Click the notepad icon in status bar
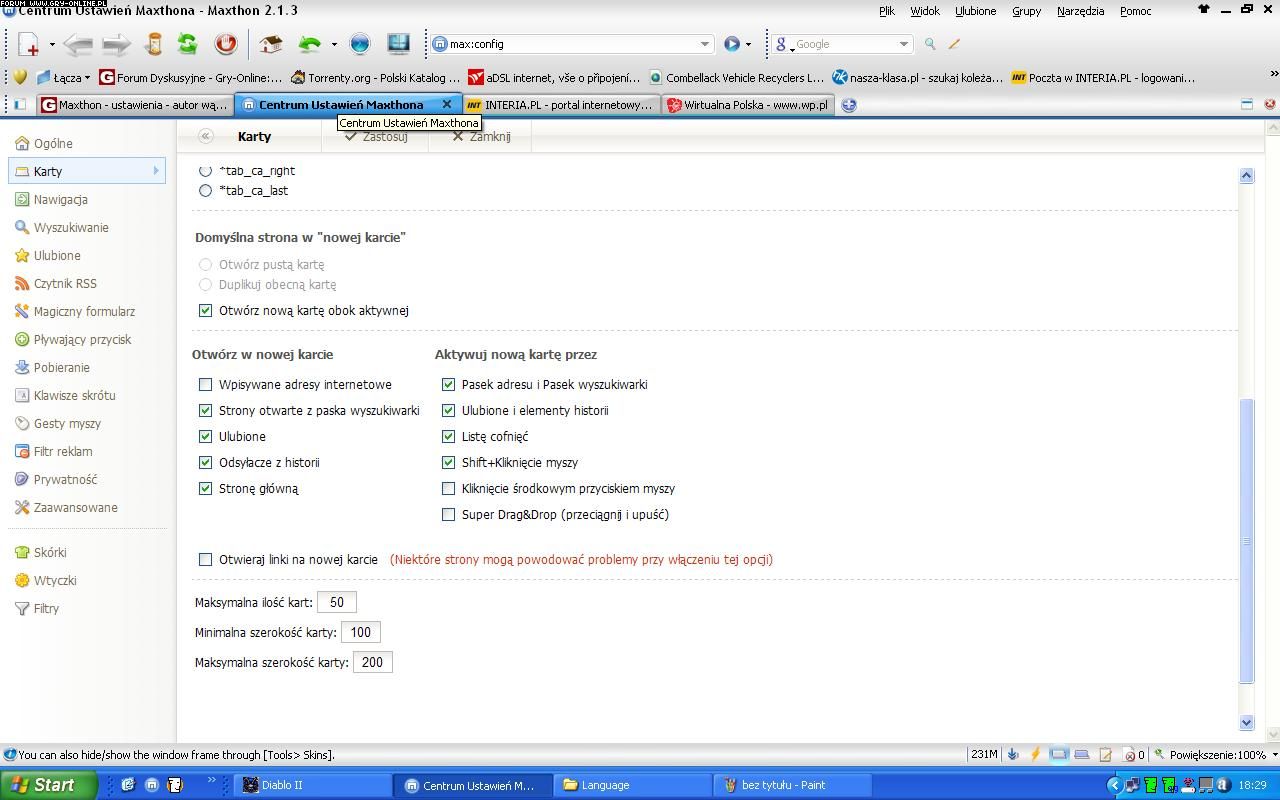 1105,754
